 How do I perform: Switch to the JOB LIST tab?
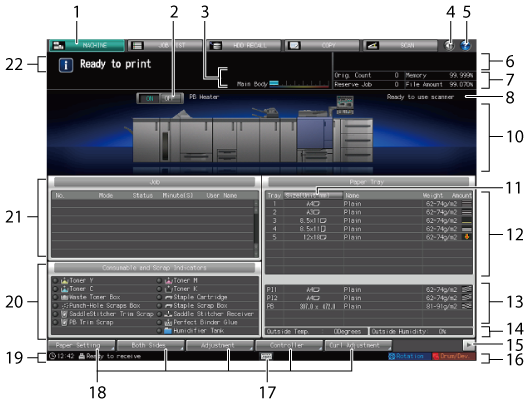(x=165, y=45)
